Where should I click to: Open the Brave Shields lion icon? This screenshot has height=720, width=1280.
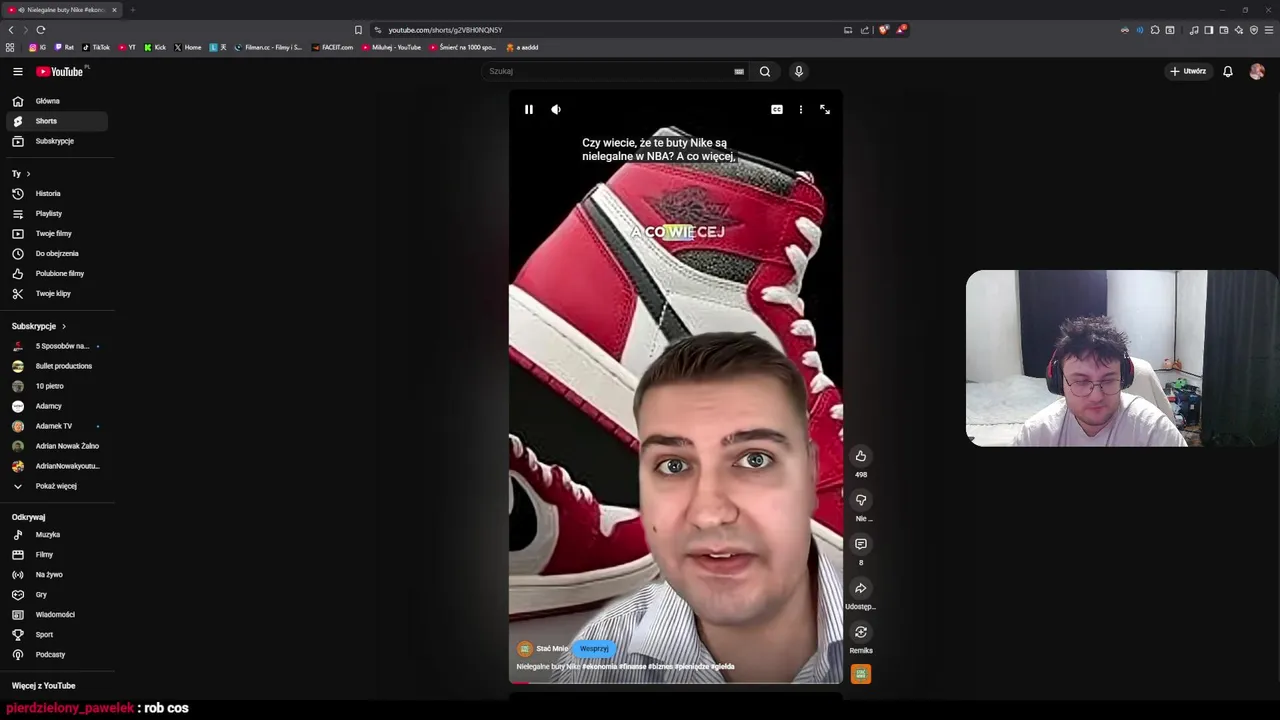tap(883, 30)
